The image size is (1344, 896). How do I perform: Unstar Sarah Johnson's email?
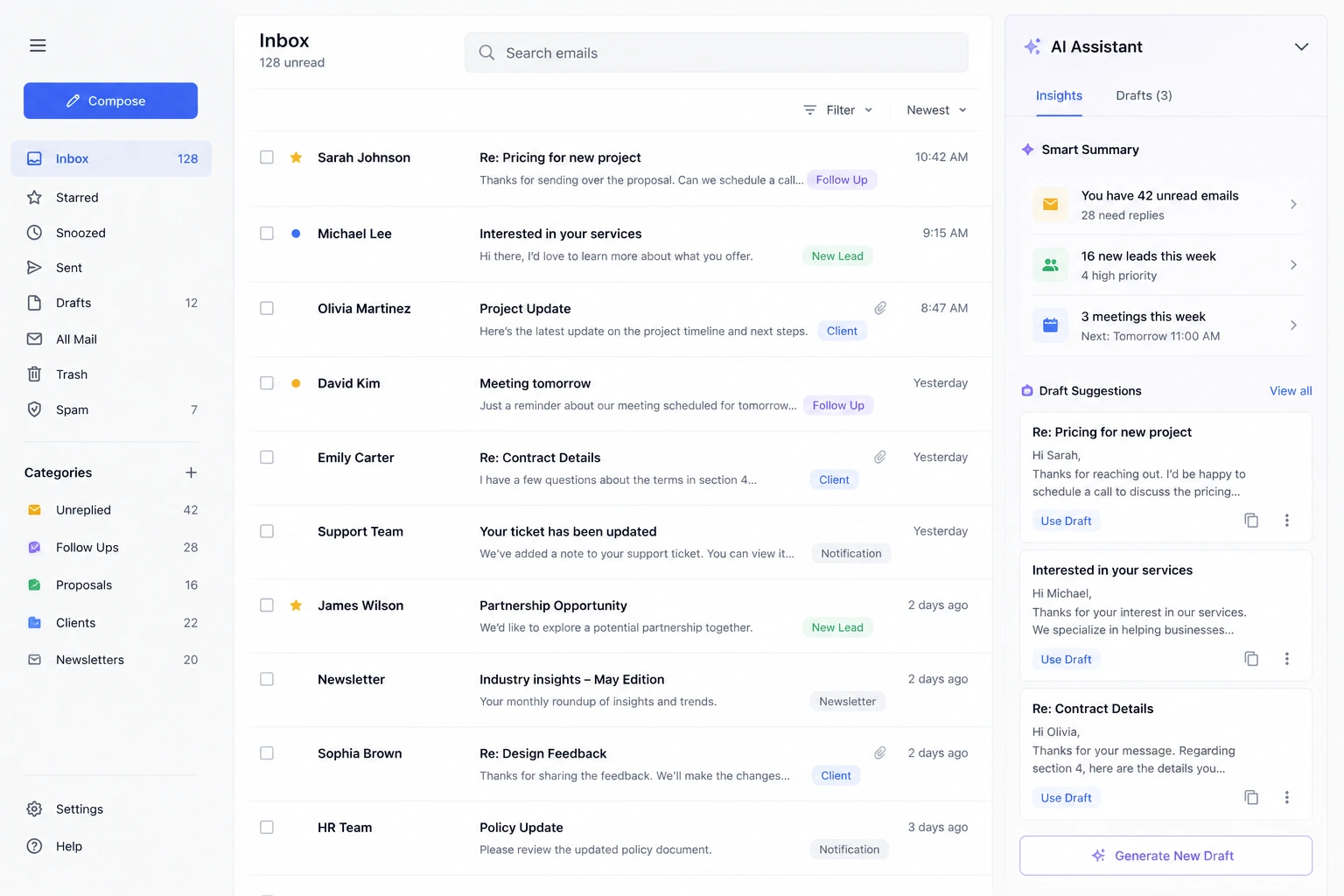(x=296, y=157)
